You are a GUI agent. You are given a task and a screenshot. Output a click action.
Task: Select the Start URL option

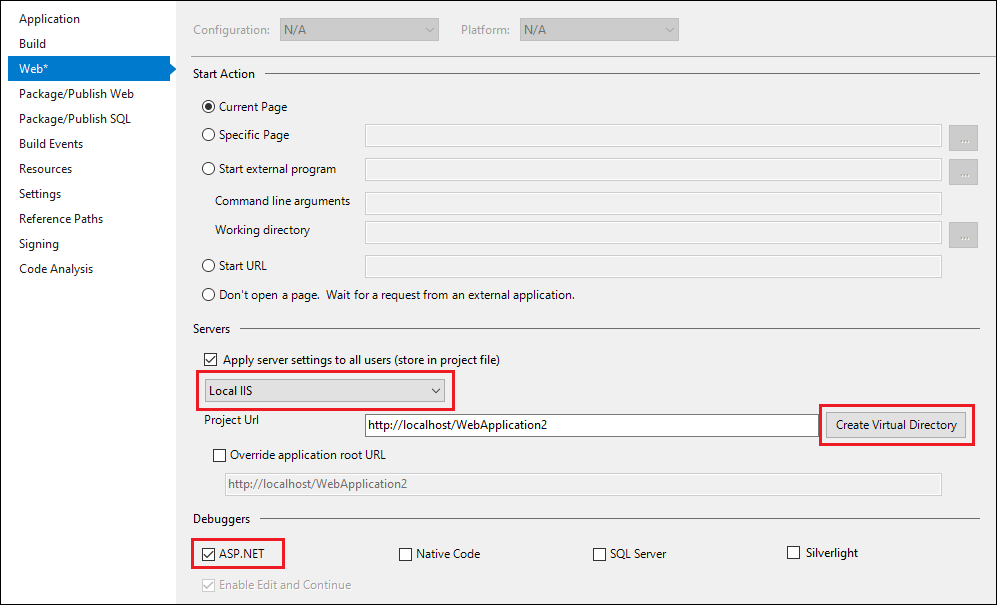208,265
